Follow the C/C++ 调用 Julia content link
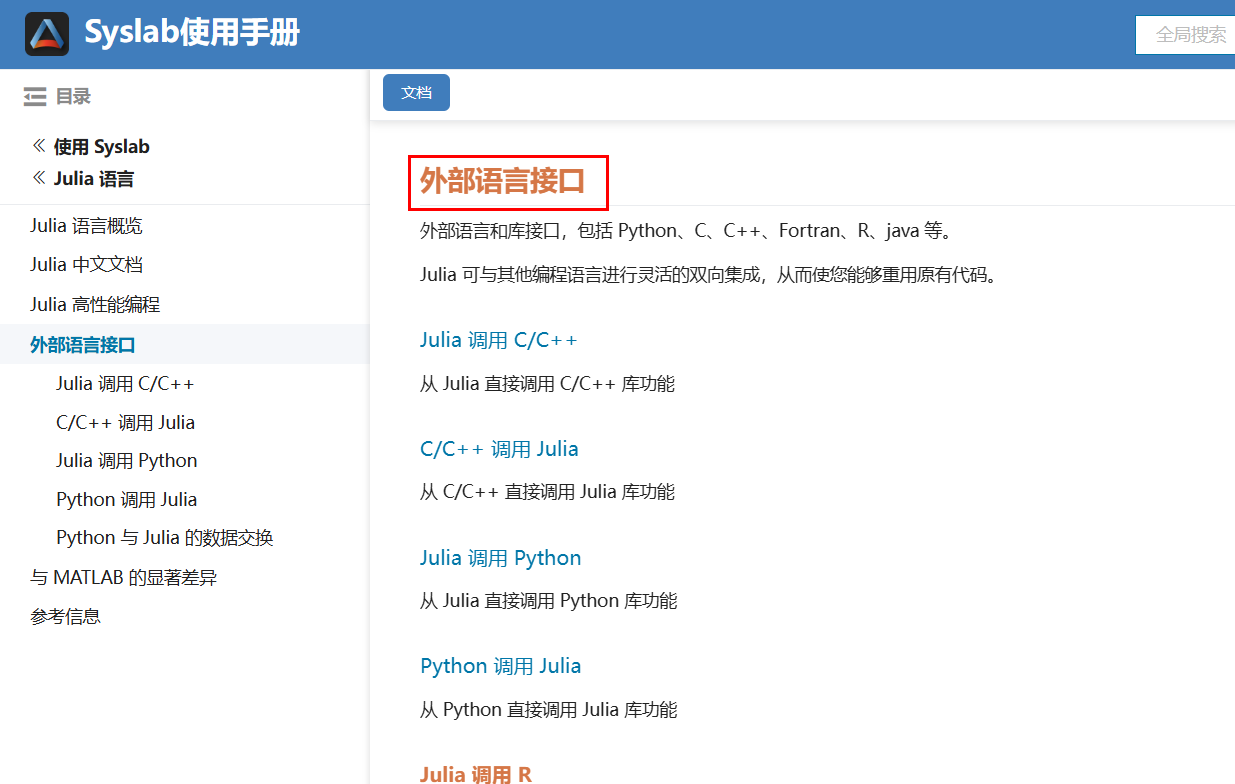This screenshot has width=1235, height=784. point(499,449)
